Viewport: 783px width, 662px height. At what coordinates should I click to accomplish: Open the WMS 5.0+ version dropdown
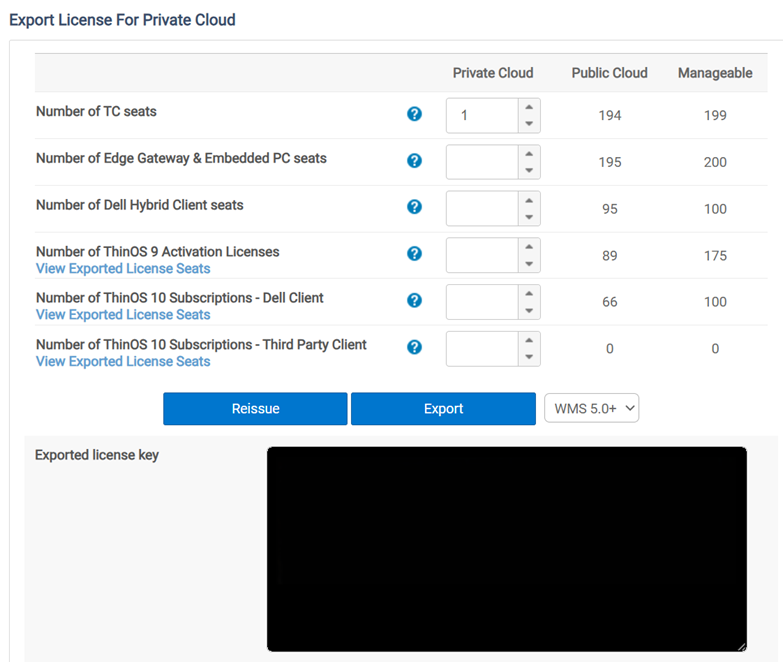[x=591, y=408]
